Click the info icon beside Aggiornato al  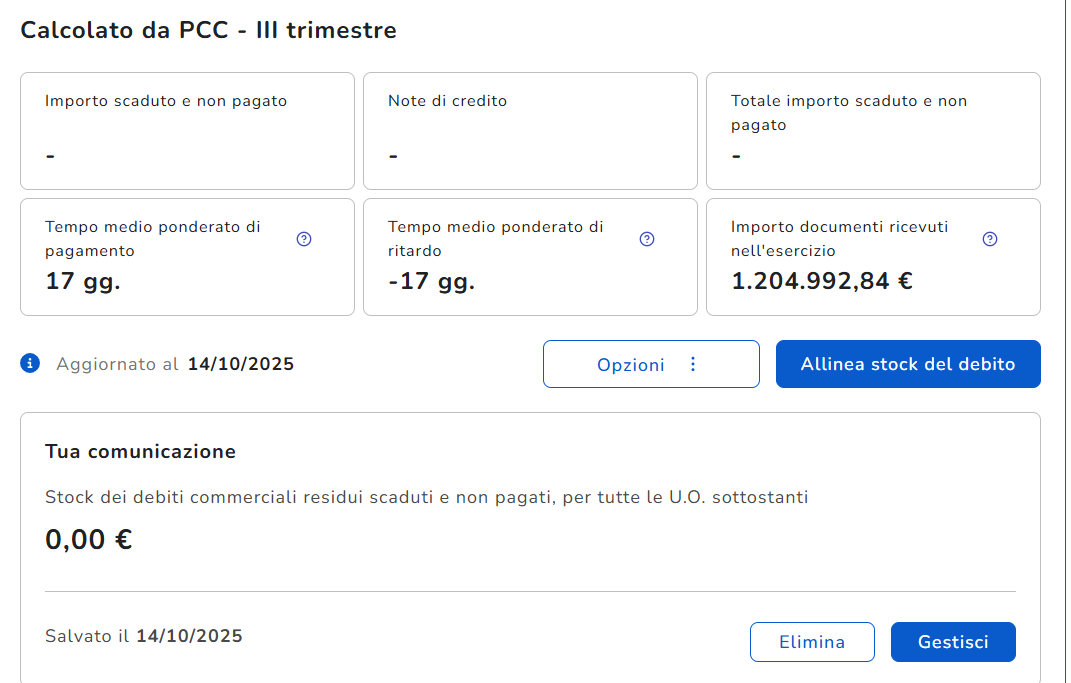[30, 364]
